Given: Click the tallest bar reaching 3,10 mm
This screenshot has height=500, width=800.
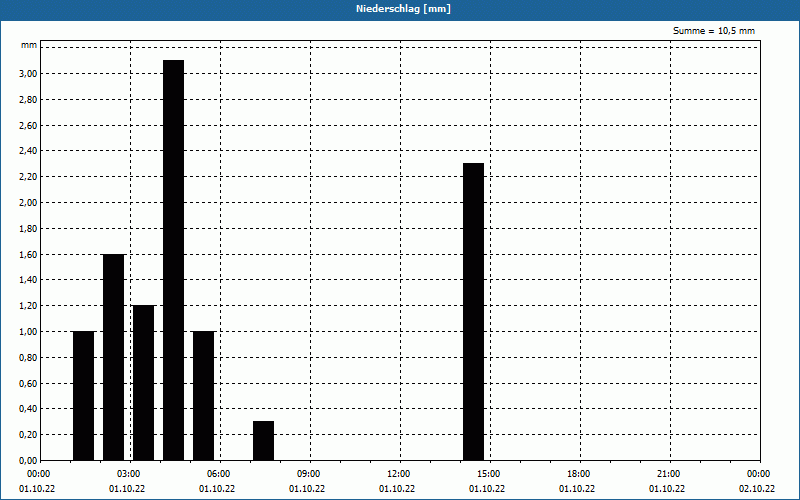Looking at the screenshot, I should [173, 260].
